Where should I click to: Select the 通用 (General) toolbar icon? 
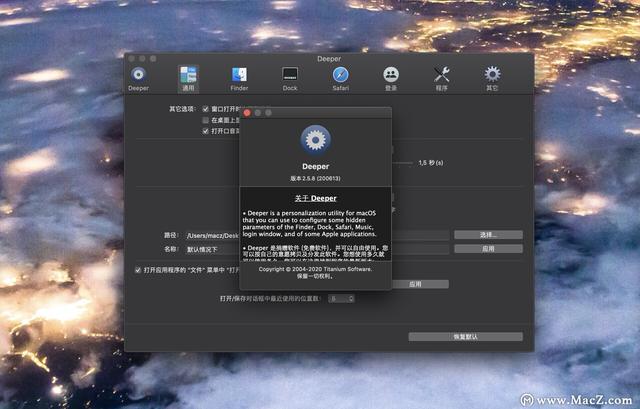coord(188,77)
